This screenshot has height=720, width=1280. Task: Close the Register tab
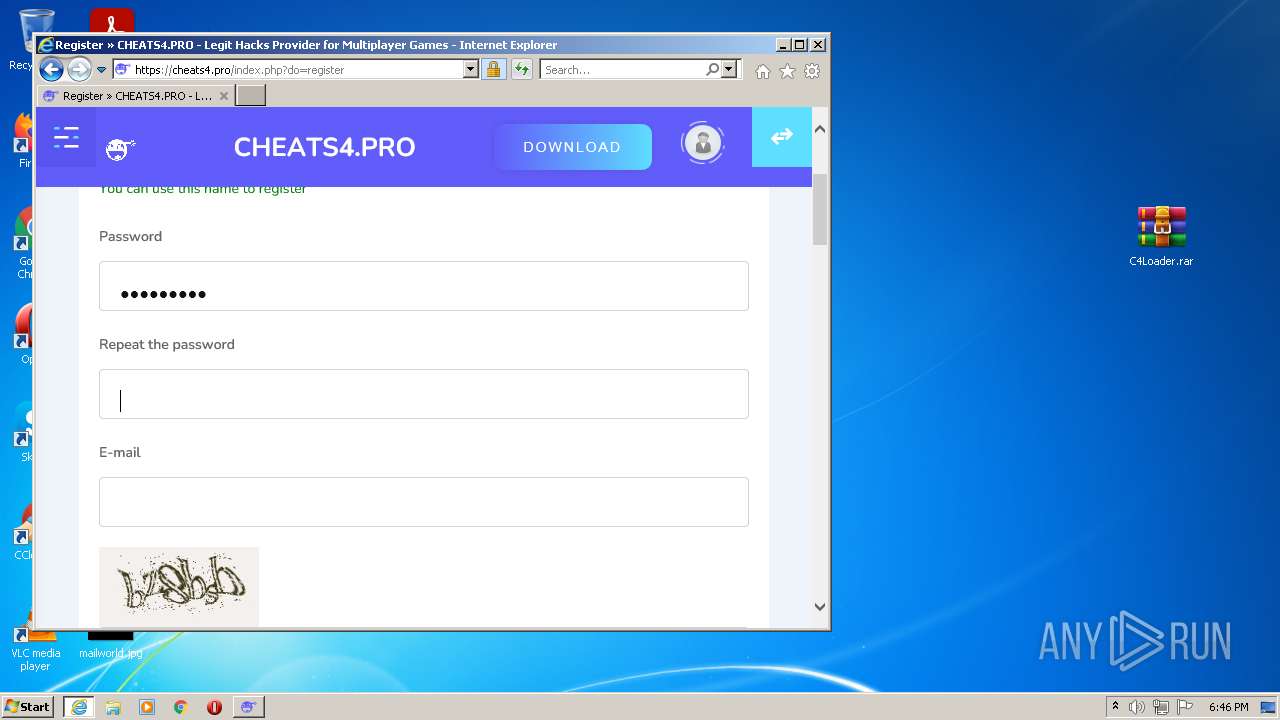tap(224, 96)
